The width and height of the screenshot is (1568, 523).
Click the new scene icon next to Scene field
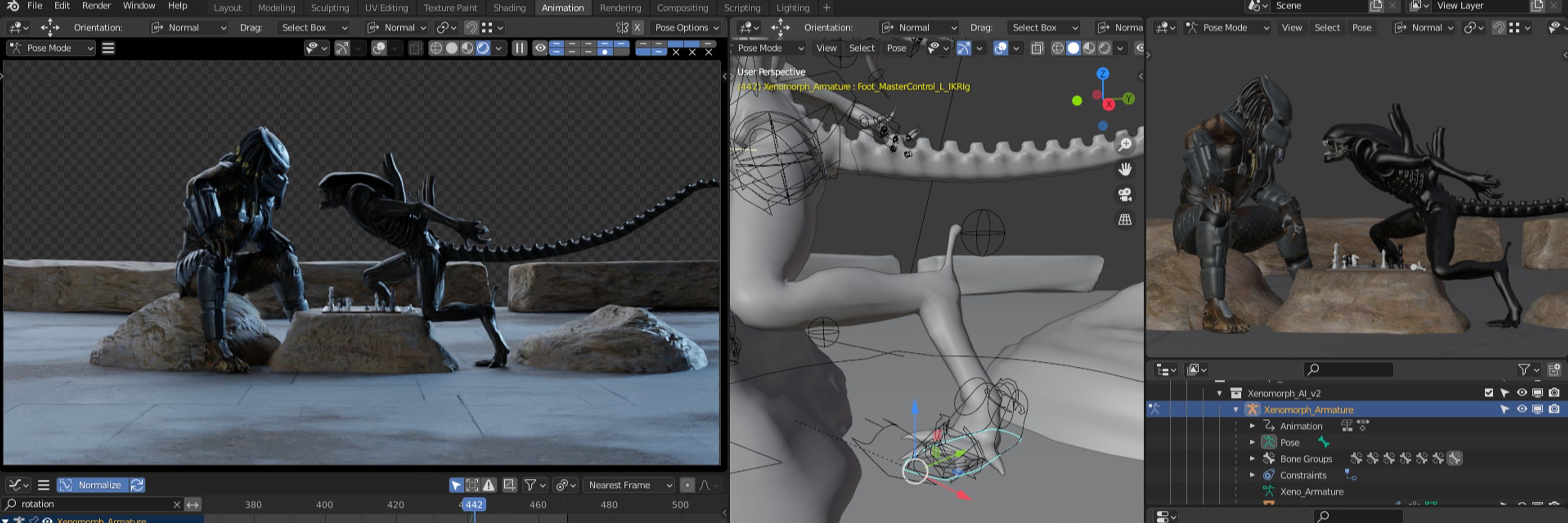(1376, 6)
